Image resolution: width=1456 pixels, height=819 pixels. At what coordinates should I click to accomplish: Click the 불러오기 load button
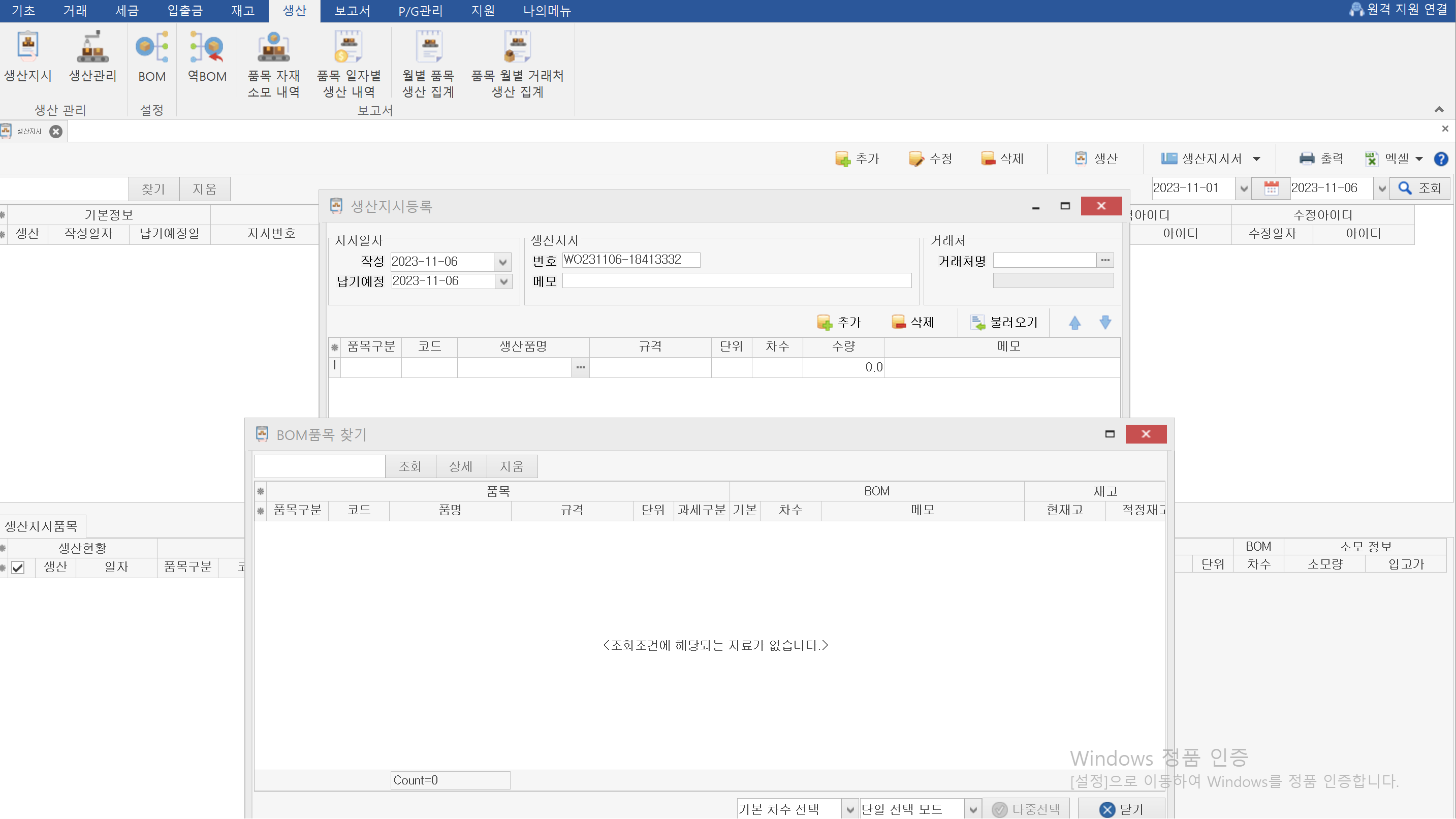1004,323
